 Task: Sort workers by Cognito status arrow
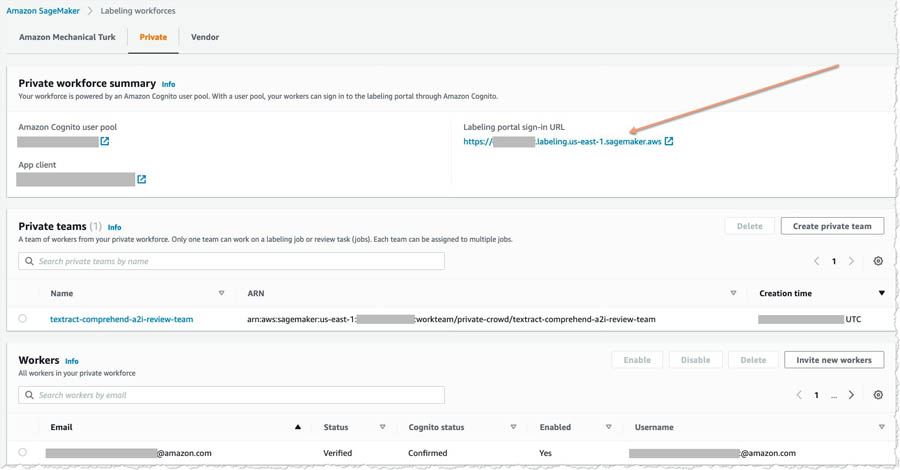click(x=513, y=427)
